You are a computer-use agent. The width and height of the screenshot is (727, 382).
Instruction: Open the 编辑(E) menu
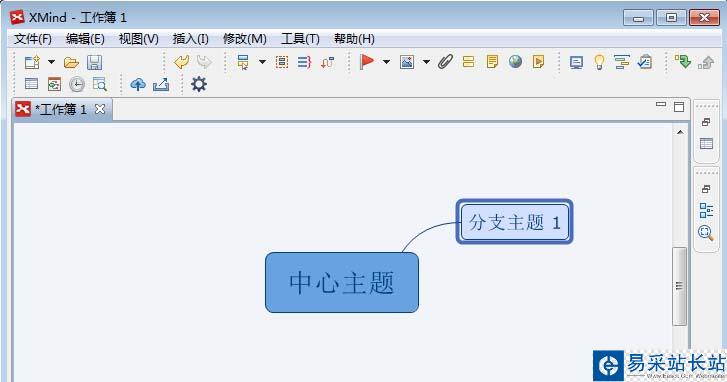coord(85,39)
